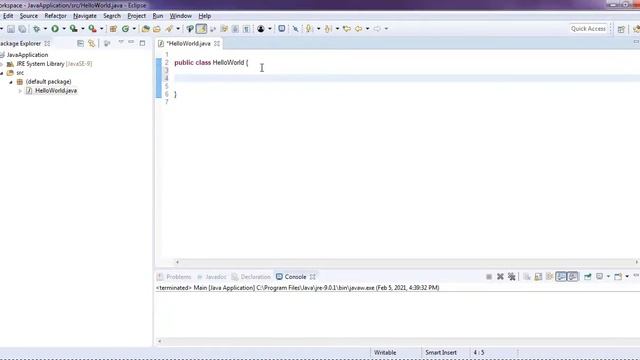Toggle Scroll Lock in Console toolbar
This screenshot has width=640, height=360.
pos(538,277)
